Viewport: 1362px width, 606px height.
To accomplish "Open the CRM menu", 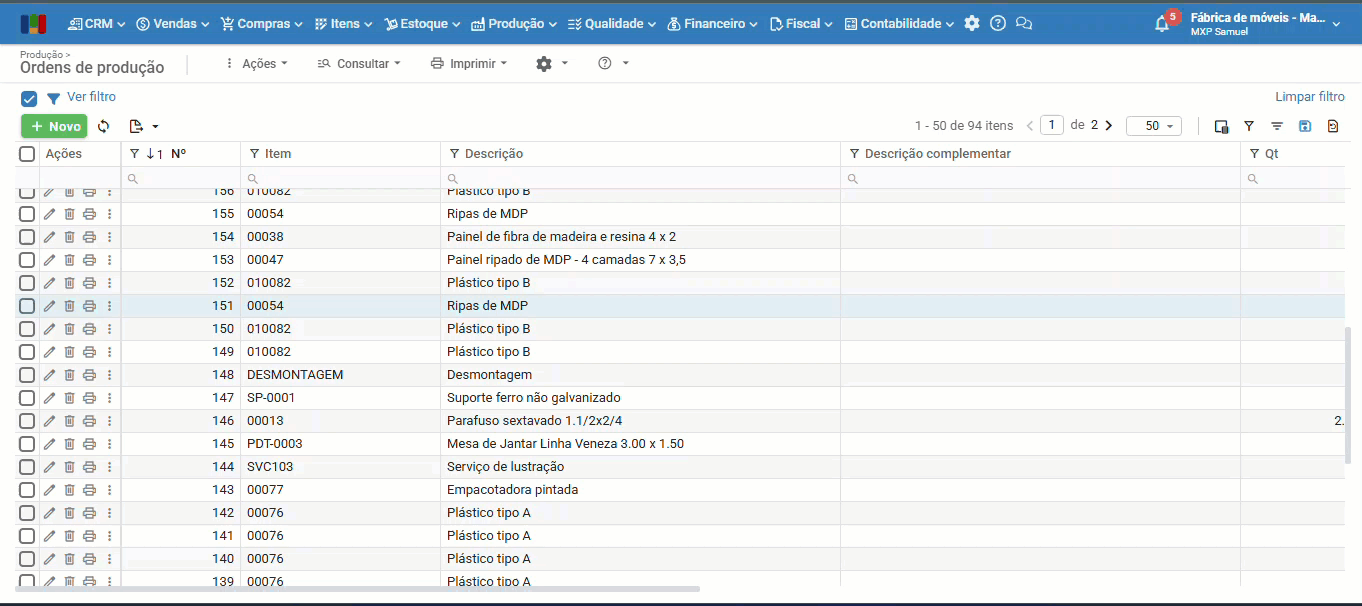I will tap(98, 23).
